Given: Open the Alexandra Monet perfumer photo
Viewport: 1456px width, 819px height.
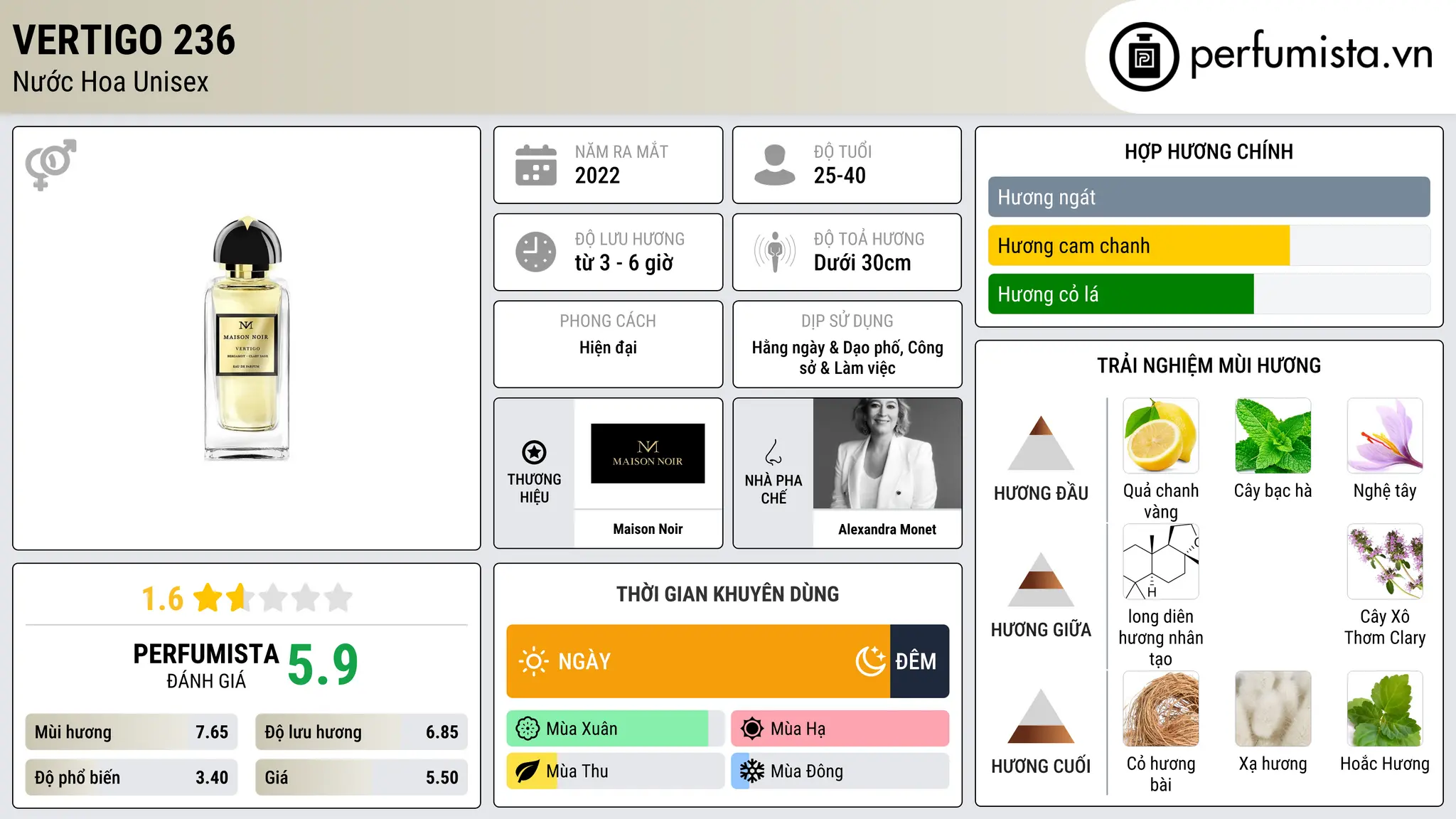Looking at the screenshot, I should [887, 454].
